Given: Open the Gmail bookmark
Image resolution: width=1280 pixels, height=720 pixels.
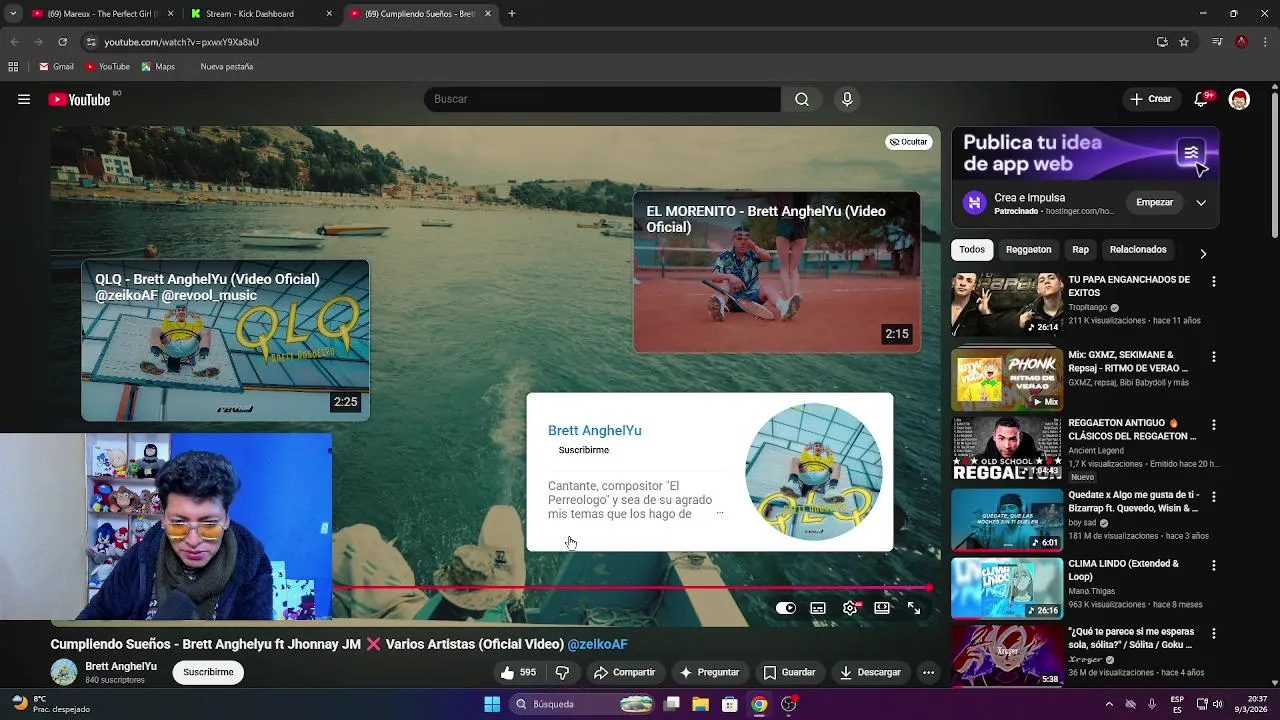Looking at the screenshot, I should [56, 67].
